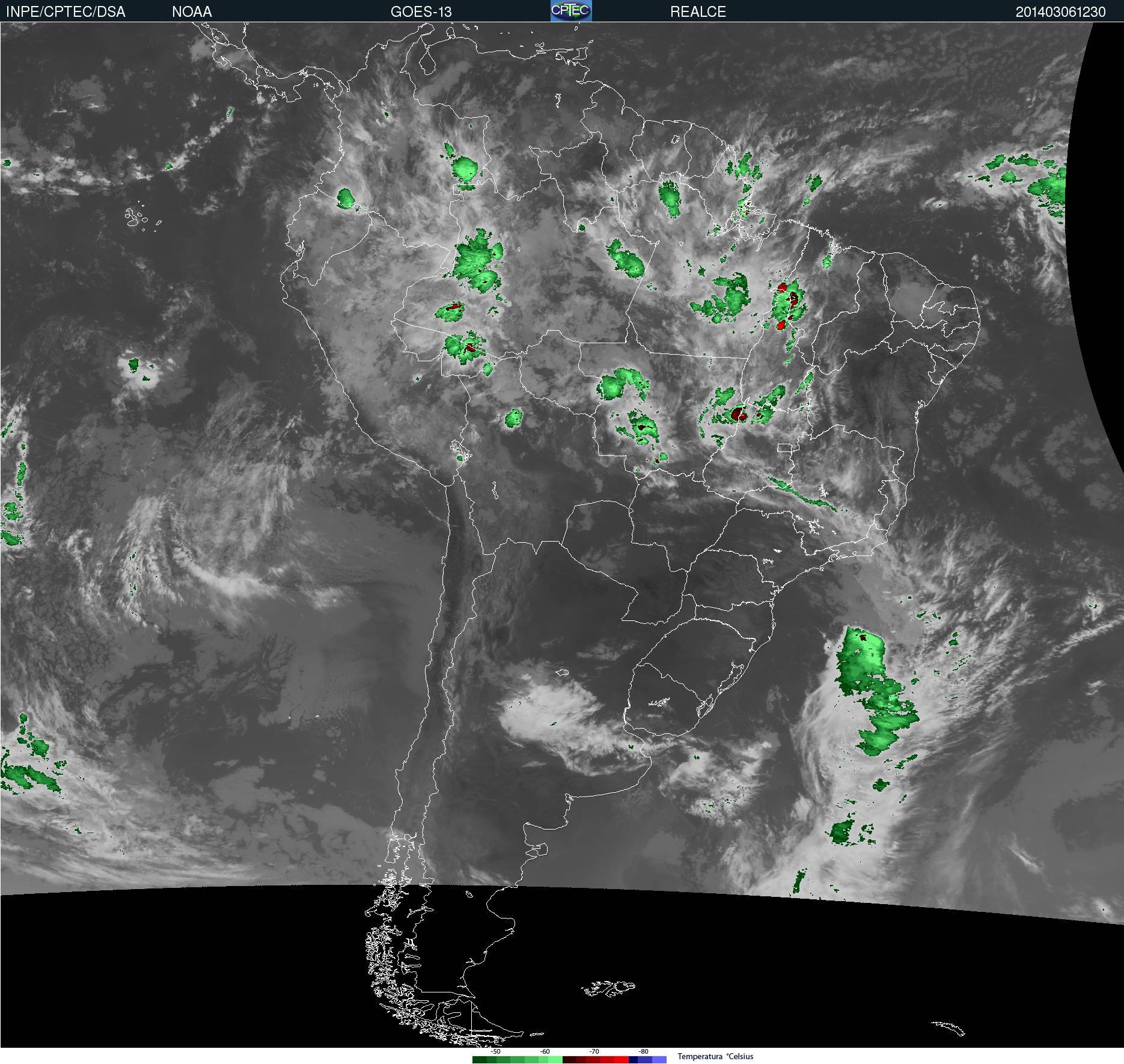Click the -80 temperature scale label
The height and width of the screenshot is (1064, 1124).
click(x=643, y=1051)
